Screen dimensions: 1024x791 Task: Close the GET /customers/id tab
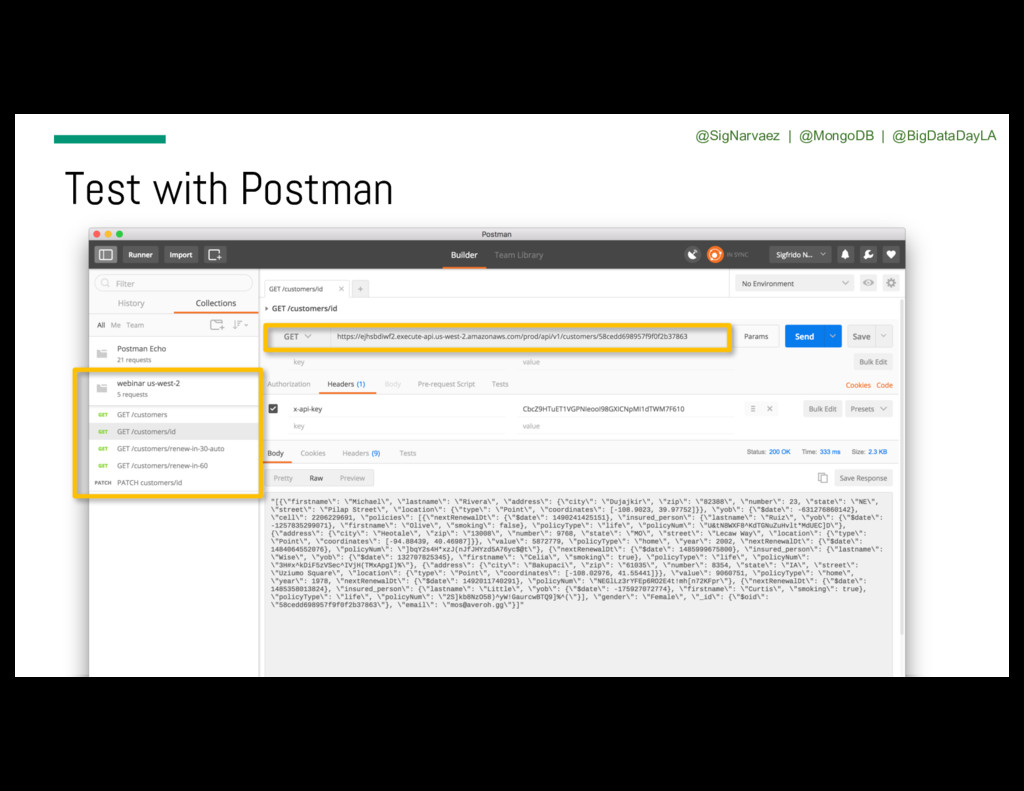pos(341,289)
